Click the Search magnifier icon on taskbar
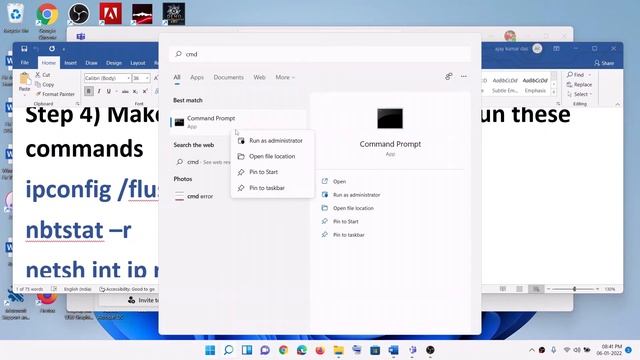This screenshot has width=640, height=360. [x=229, y=350]
